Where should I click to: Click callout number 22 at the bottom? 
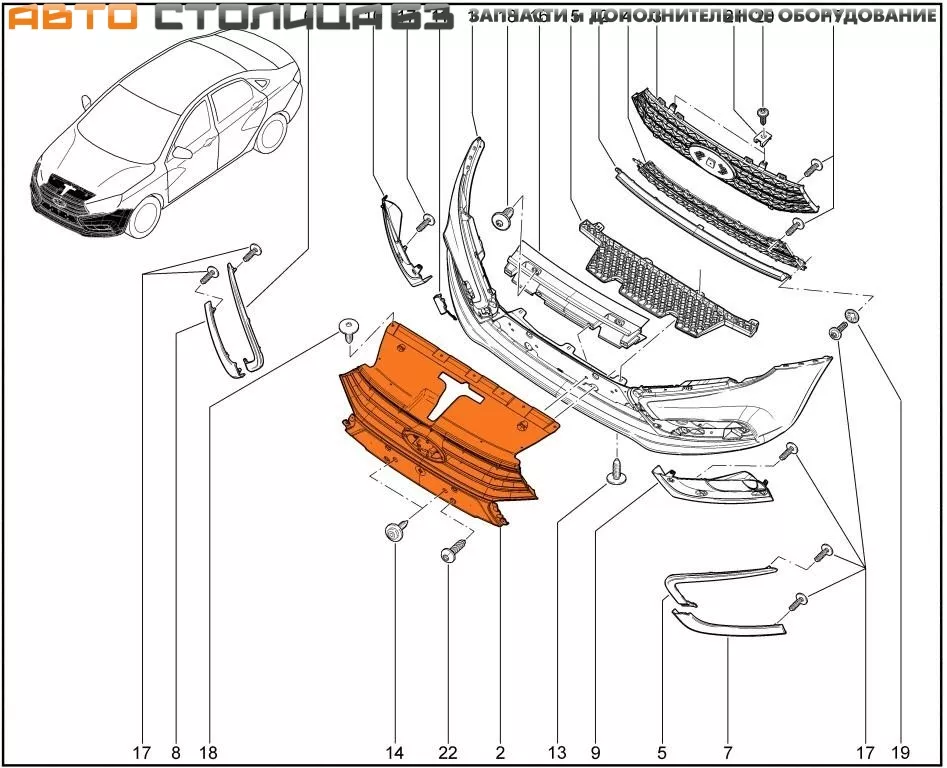tap(448, 752)
